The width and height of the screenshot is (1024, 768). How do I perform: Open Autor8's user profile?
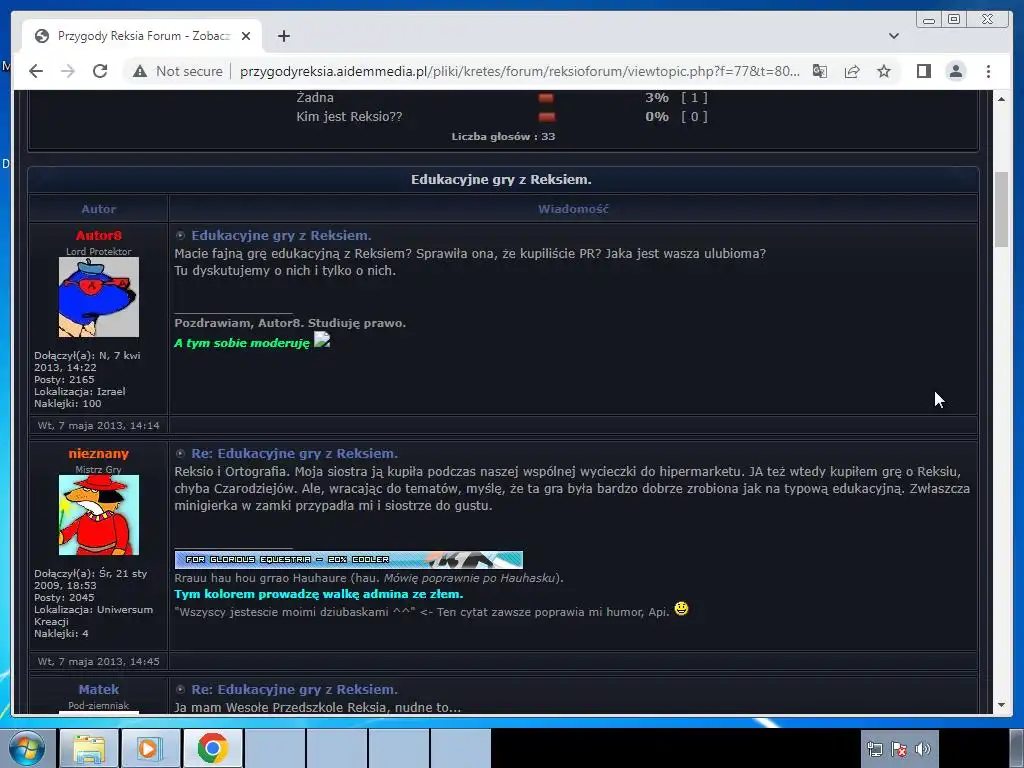99,235
